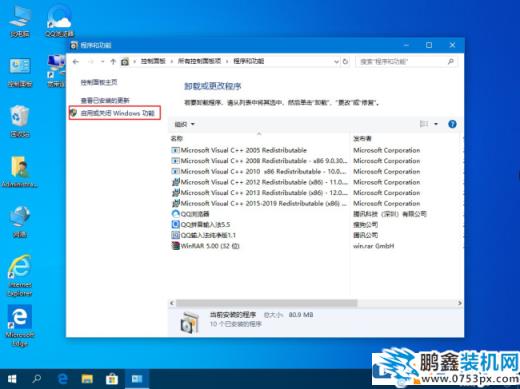Click the Up one level arrow
The image size is (520, 389).
pos(113,62)
